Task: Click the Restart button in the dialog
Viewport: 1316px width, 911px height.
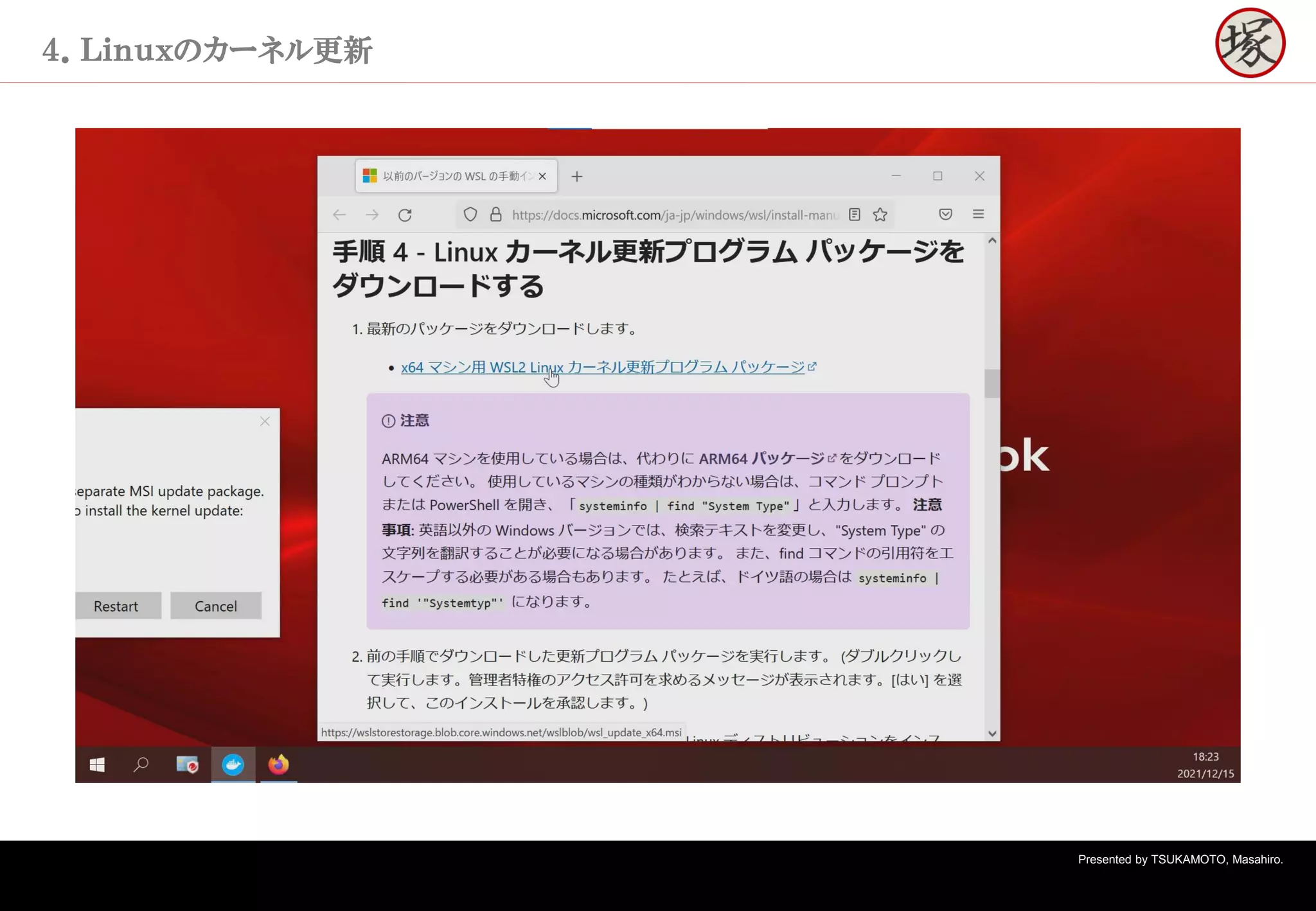Action: pyautogui.click(x=116, y=606)
